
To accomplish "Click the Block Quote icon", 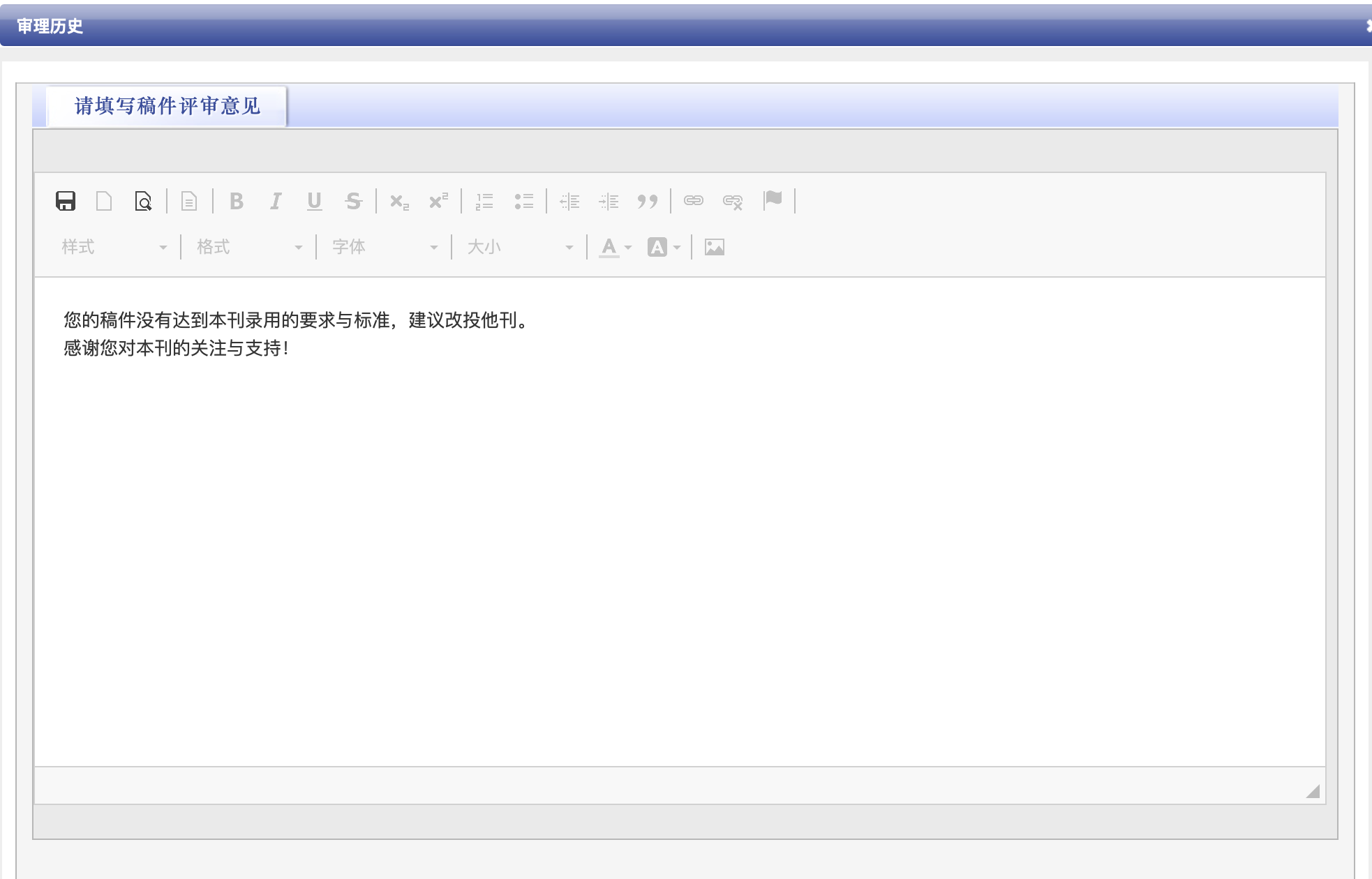I will click(x=648, y=201).
